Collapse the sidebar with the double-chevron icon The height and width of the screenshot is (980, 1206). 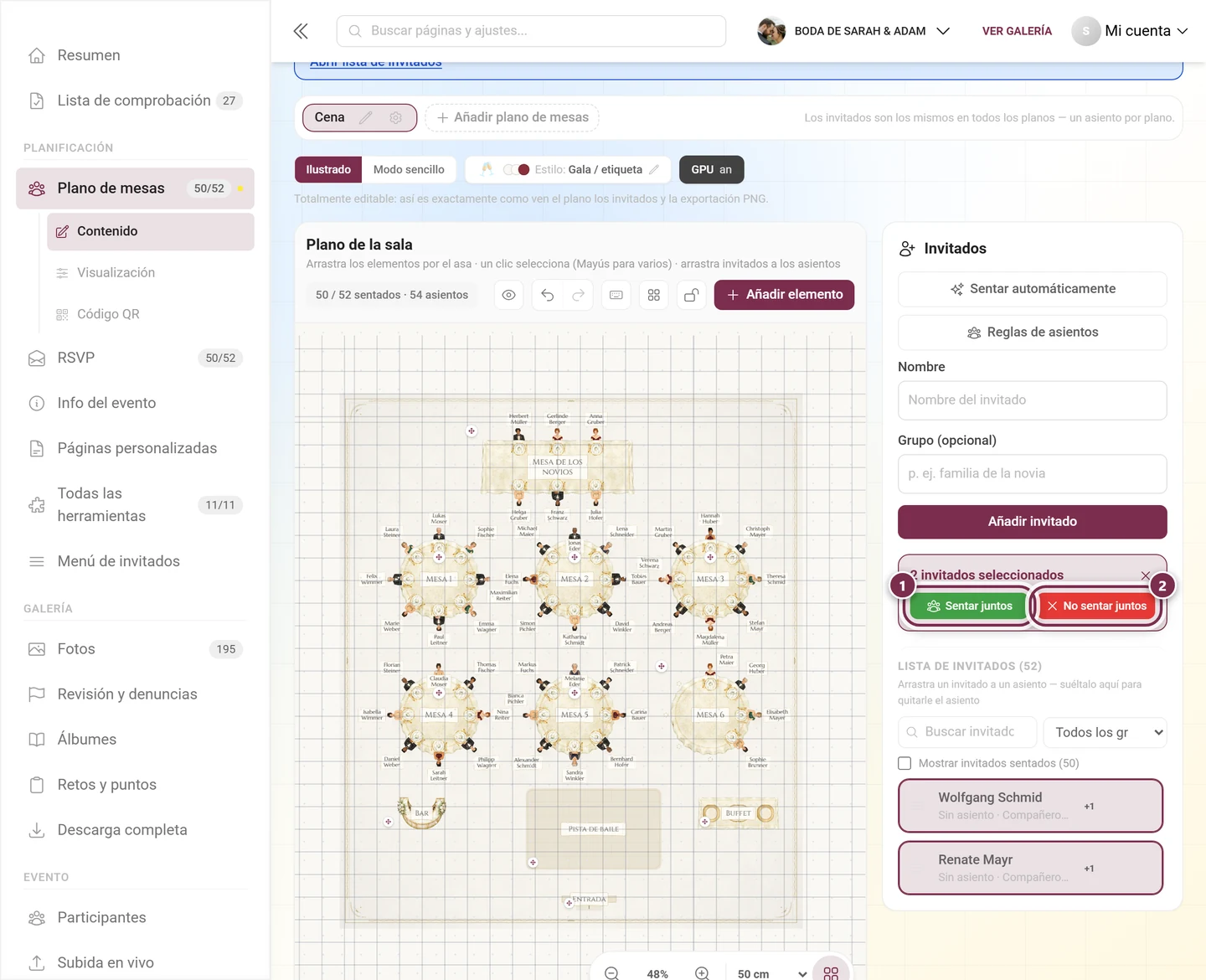point(301,31)
